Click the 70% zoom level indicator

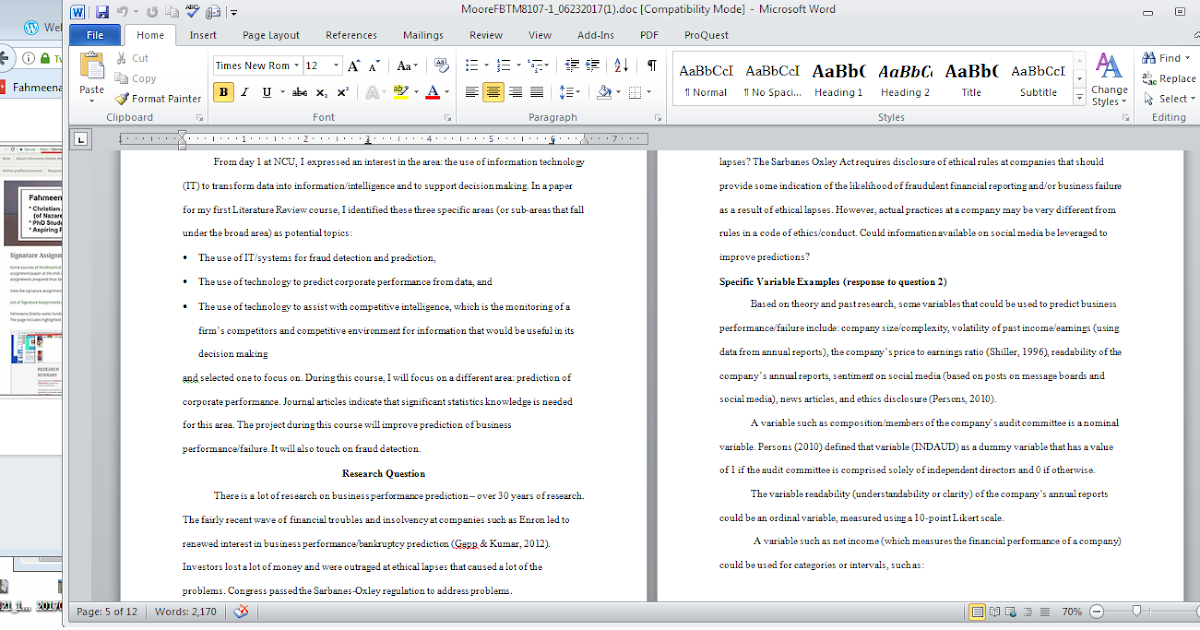pyautogui.click(x=1071, y=611)
